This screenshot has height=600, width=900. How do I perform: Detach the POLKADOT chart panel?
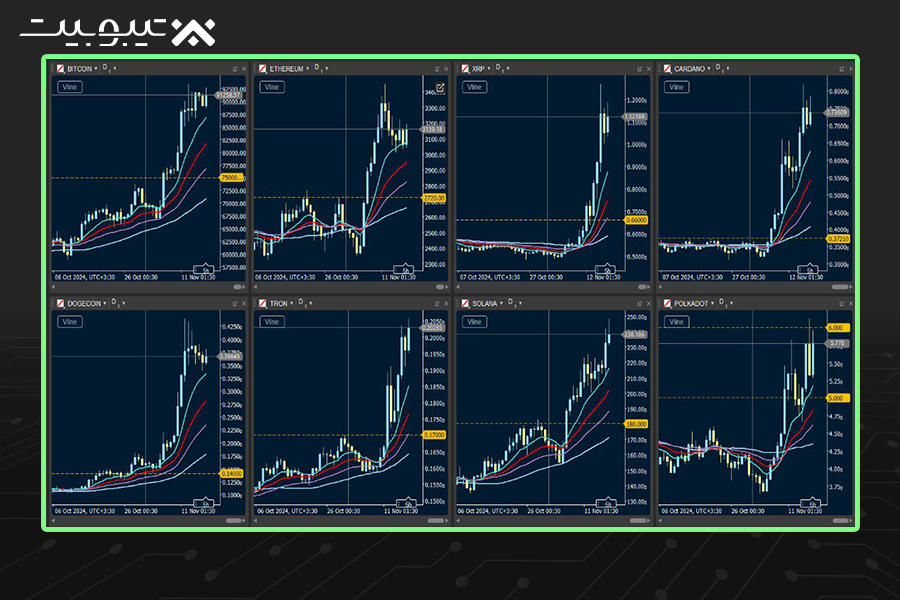tap(841, 304)
